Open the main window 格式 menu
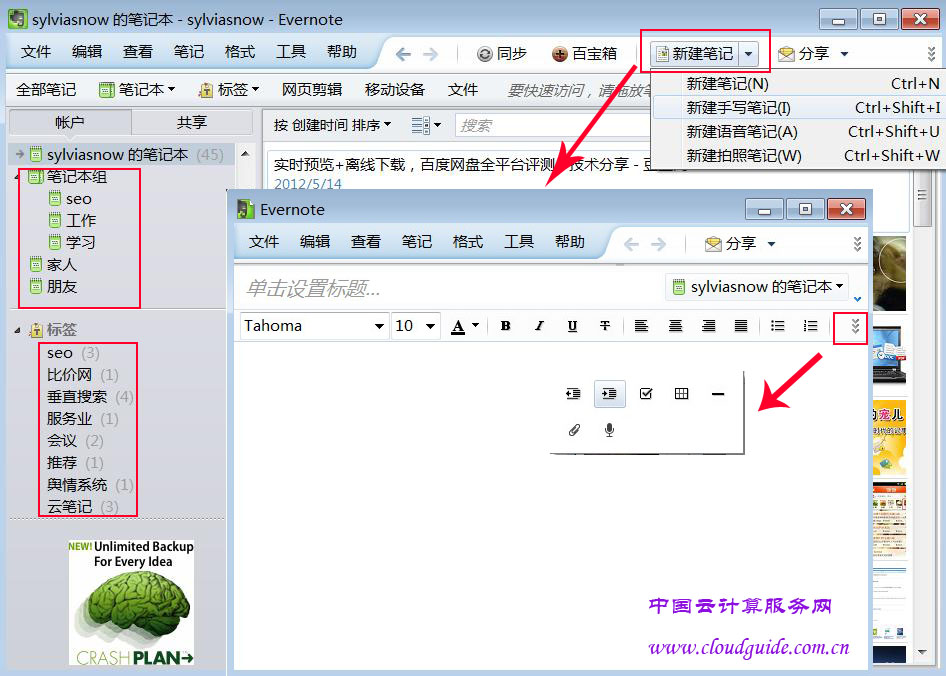 240,52
